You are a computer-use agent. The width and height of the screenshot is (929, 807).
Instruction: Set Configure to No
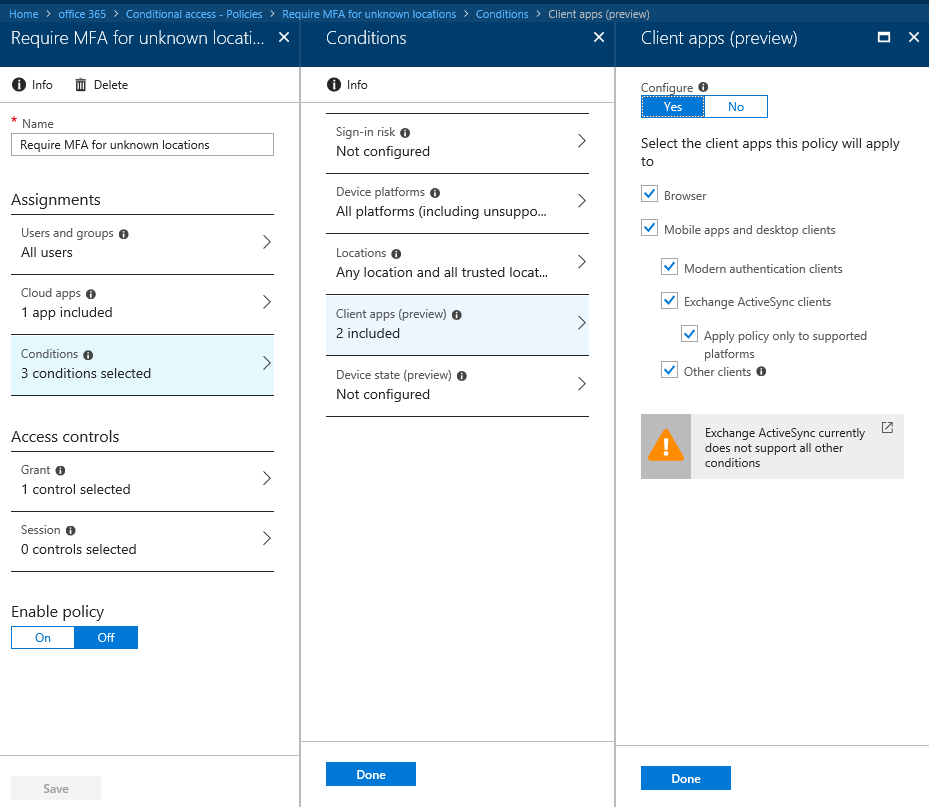(x=736, y=107)
